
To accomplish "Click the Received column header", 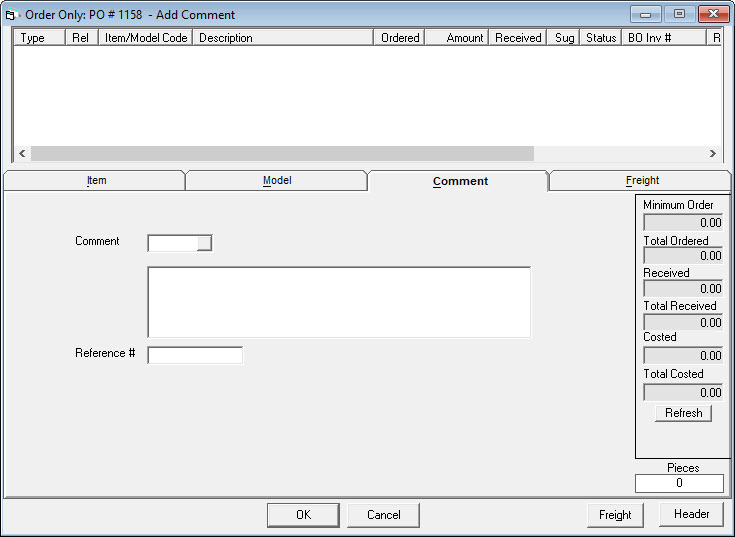I will point(518,38).
